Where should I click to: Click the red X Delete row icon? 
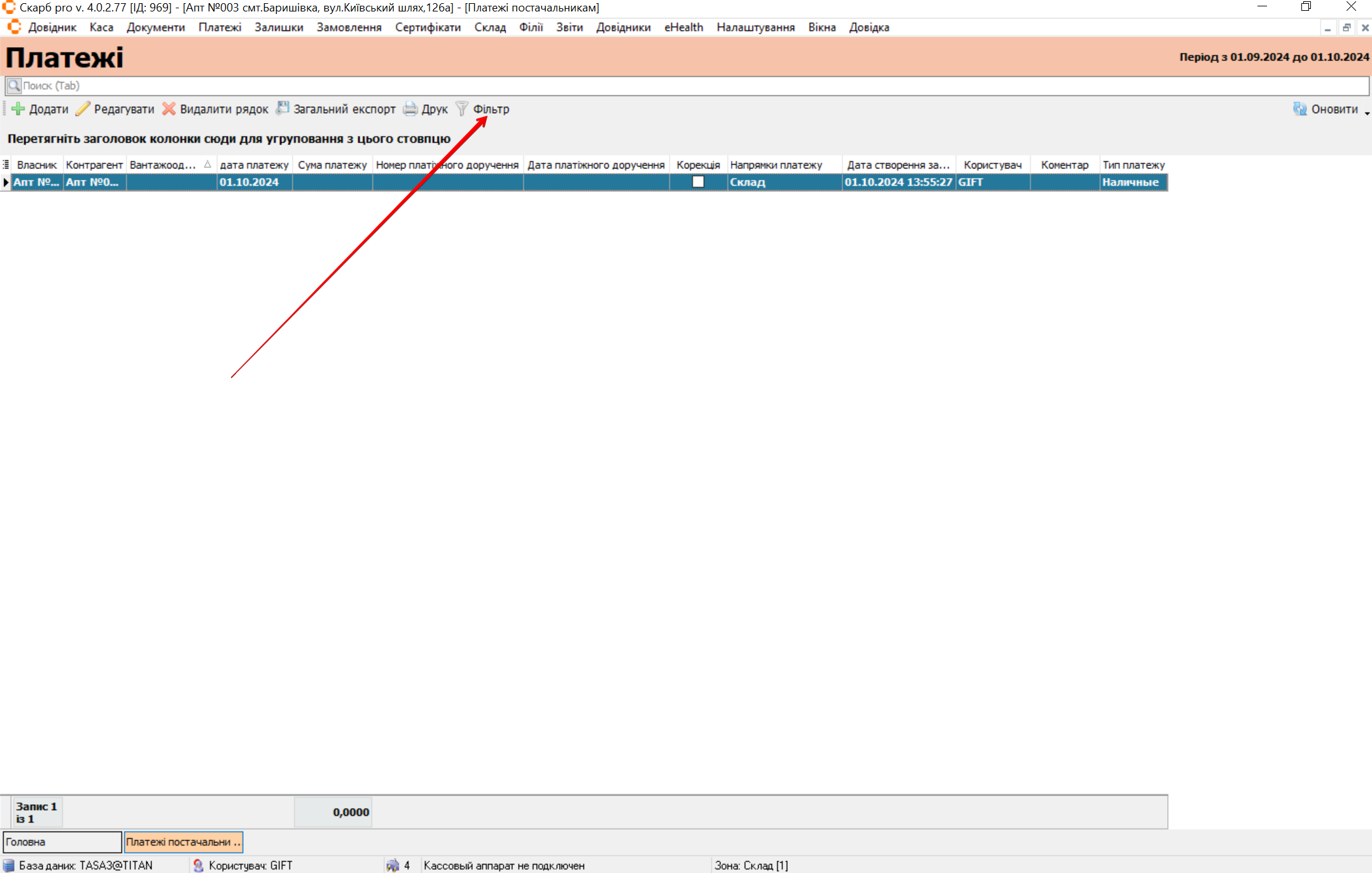[169, 109]
